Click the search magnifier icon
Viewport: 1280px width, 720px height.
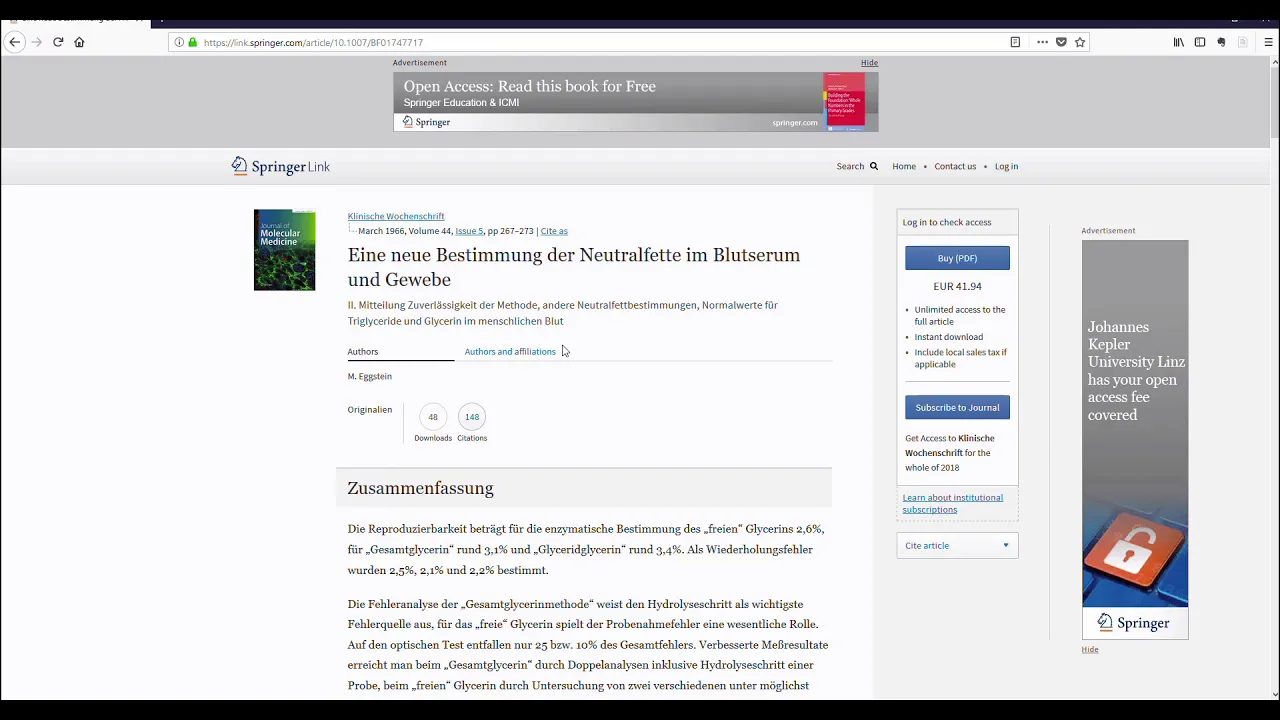873,166
